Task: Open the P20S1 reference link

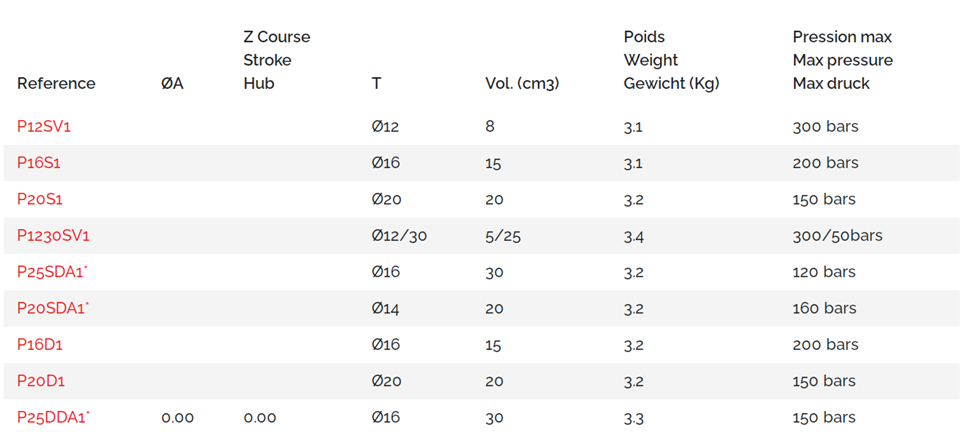Action: pyautogui.click(x=40, y=200)
